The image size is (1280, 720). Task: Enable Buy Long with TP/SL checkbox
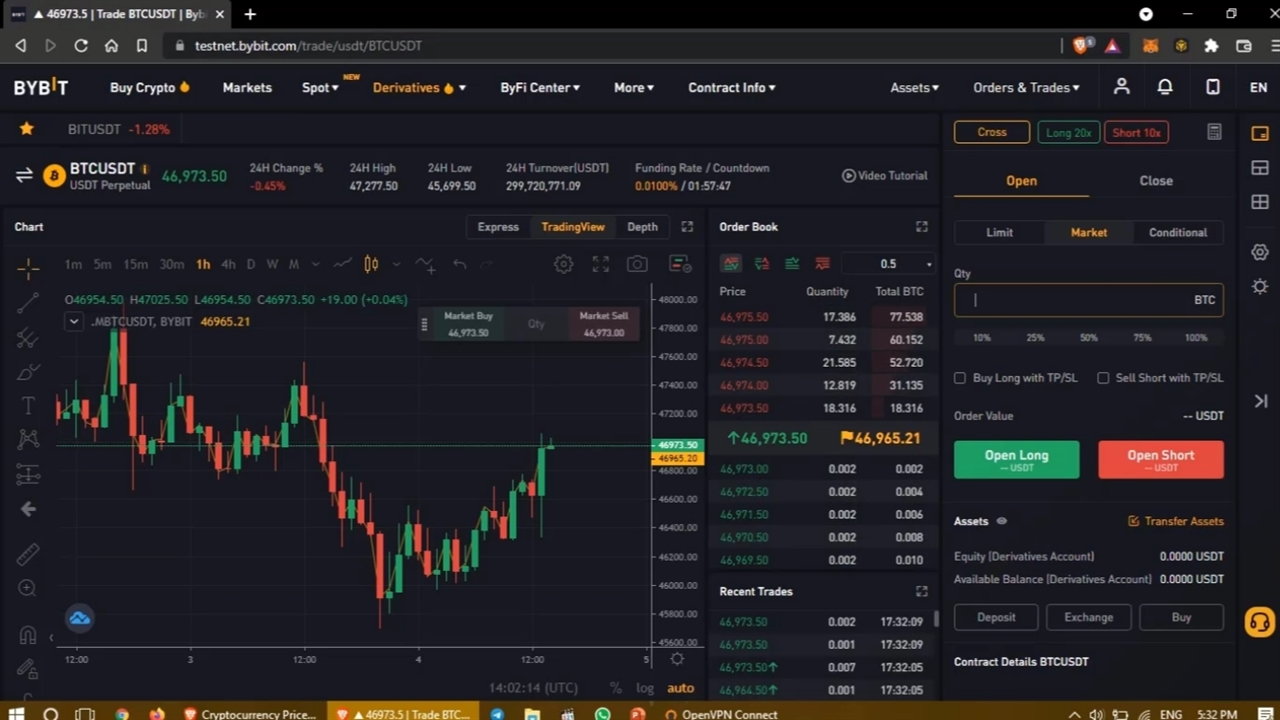tap(960, 378)
